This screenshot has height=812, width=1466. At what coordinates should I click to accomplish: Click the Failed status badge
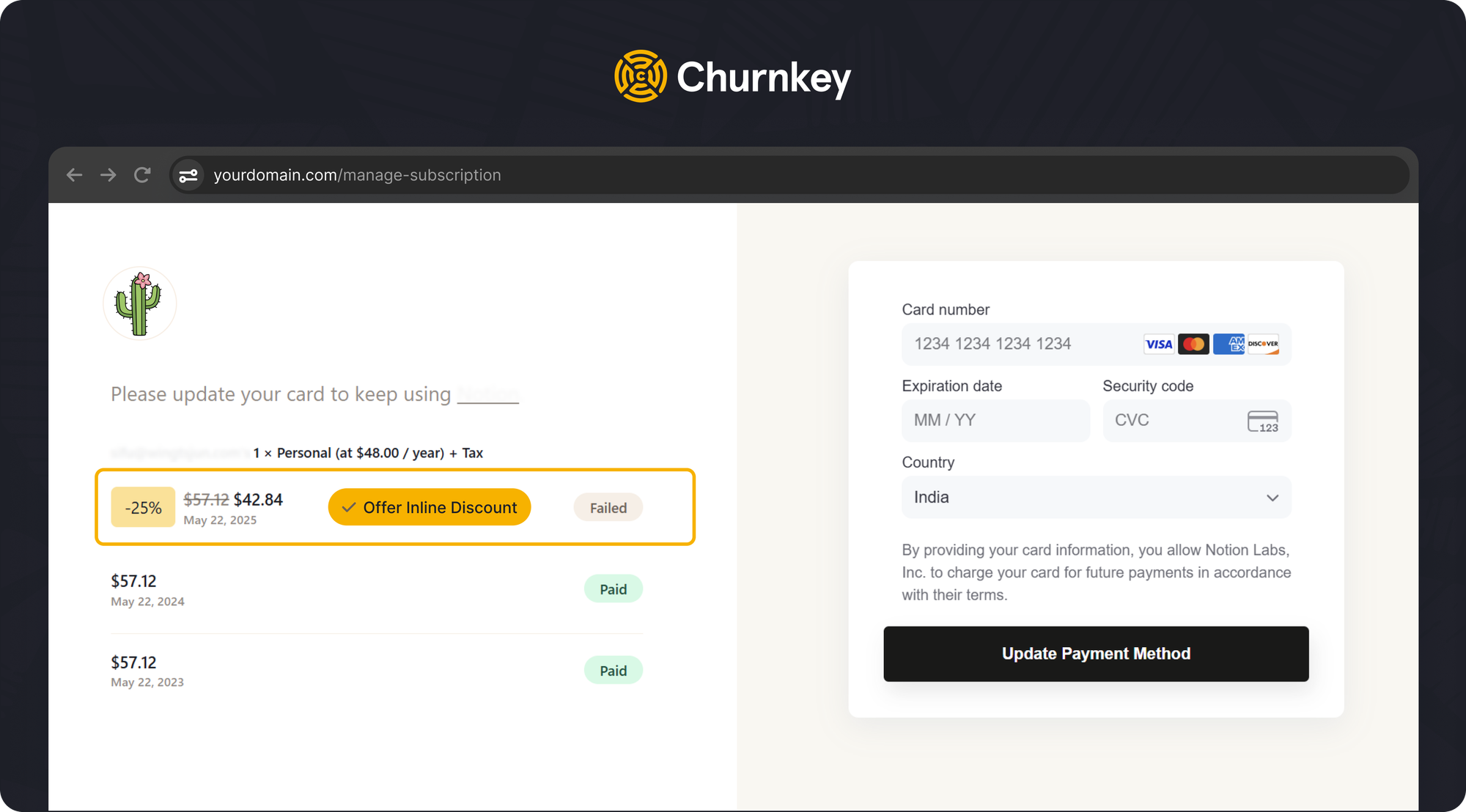(608, 508)
